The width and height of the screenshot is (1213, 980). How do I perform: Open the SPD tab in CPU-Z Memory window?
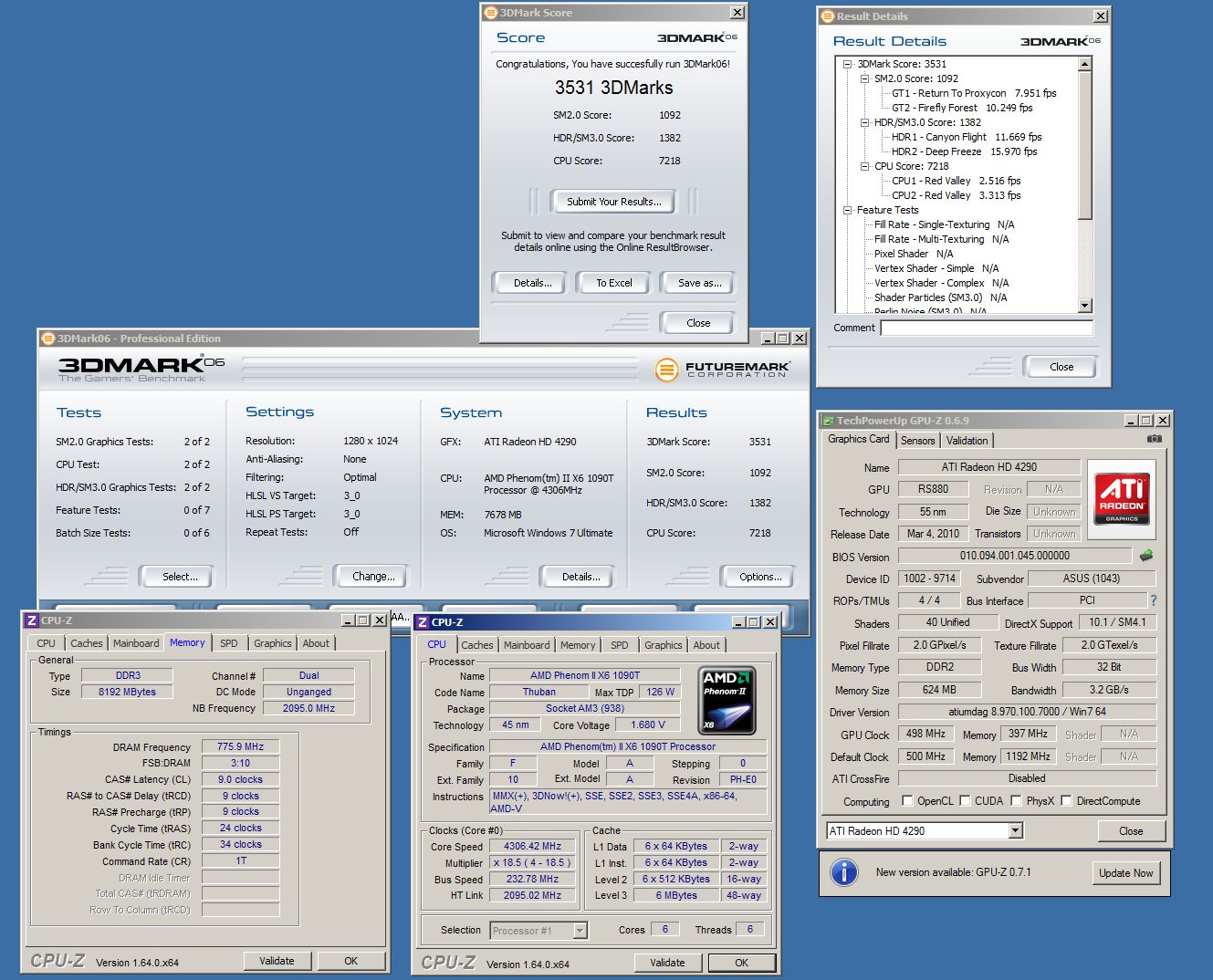click(x=229, y=643)
